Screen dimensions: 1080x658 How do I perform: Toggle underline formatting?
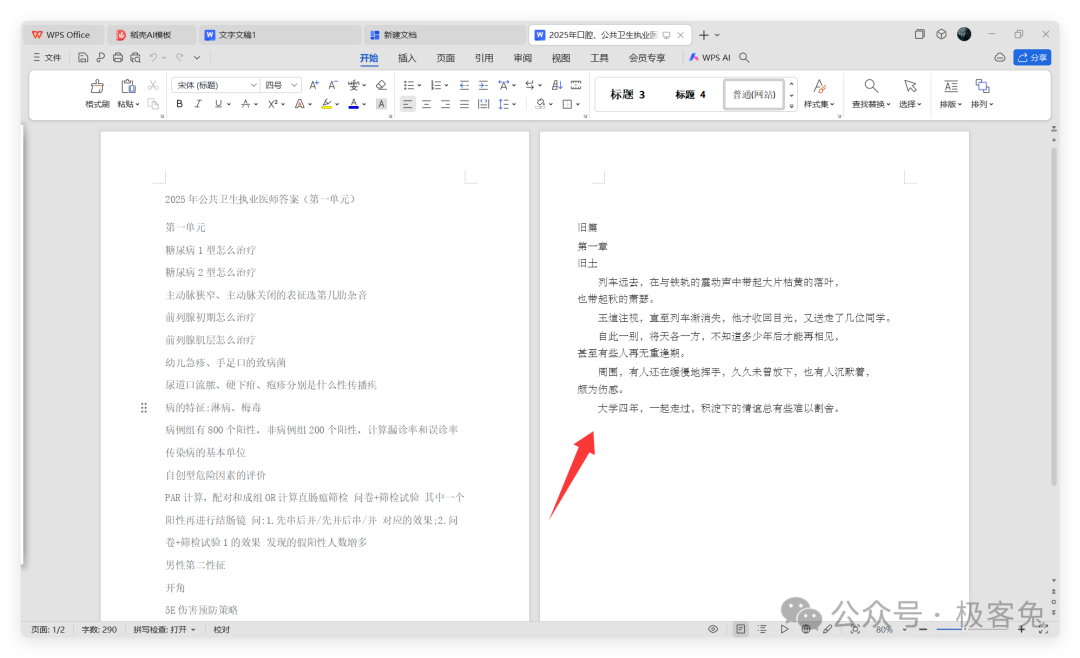[218, 104]
